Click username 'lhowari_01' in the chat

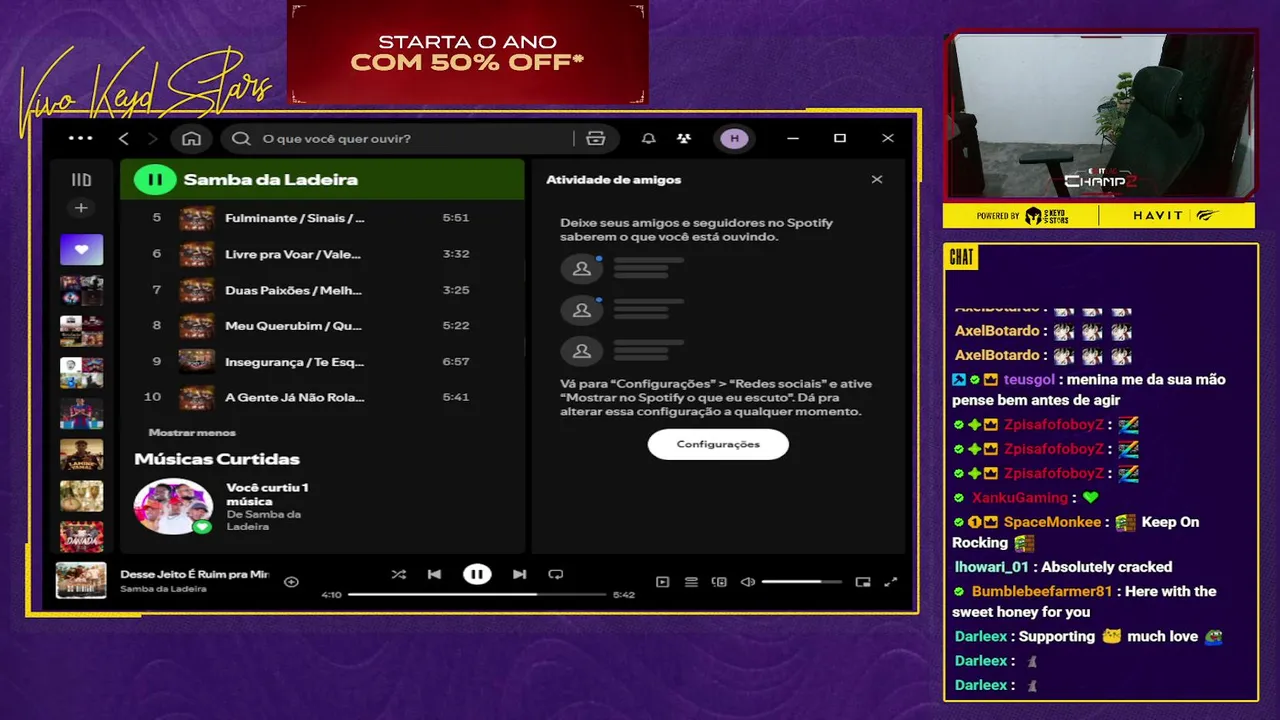pos(992,567)
